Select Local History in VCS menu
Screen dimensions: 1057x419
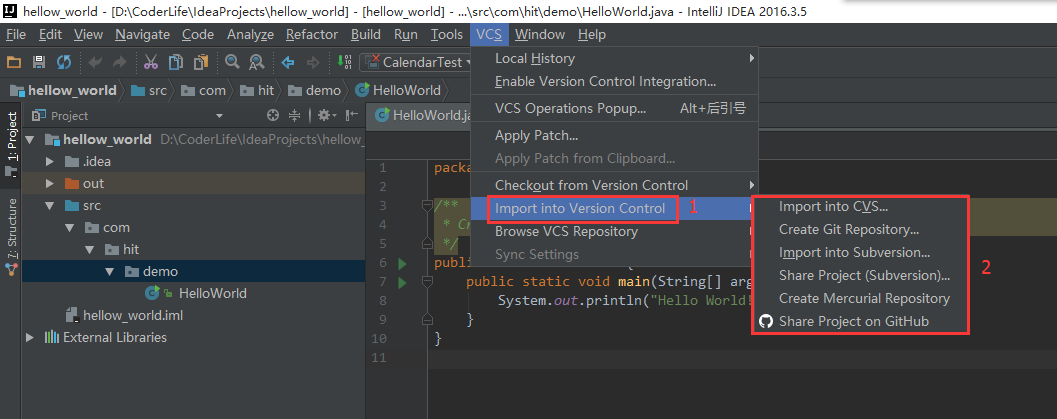click(615, 59)
